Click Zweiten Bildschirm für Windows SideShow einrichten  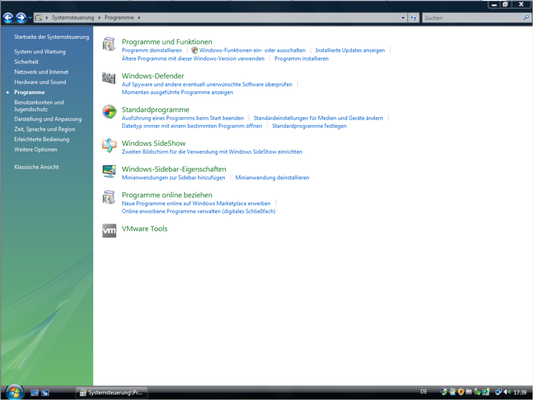212,152
